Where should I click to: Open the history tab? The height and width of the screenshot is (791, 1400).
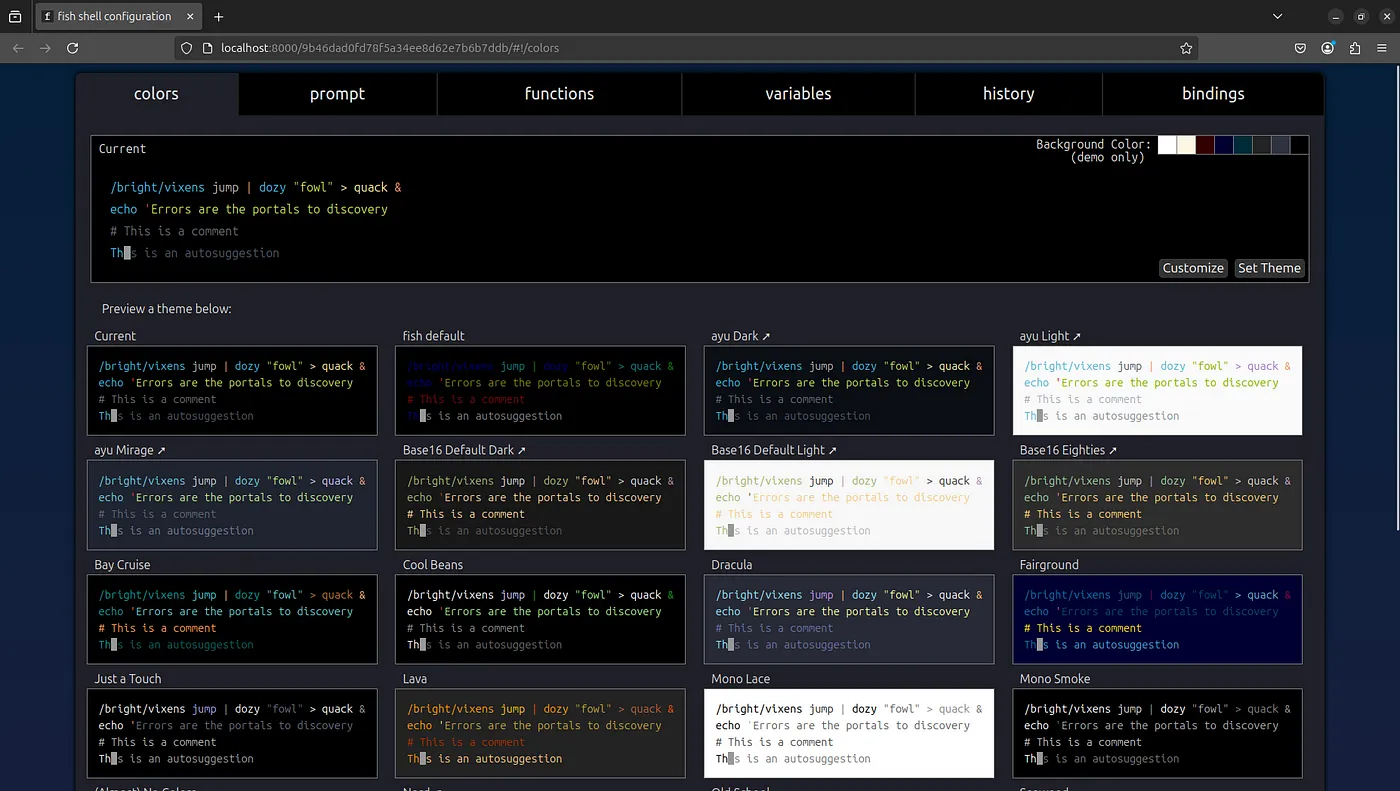pyautogui.click(x=1008, y=94)
